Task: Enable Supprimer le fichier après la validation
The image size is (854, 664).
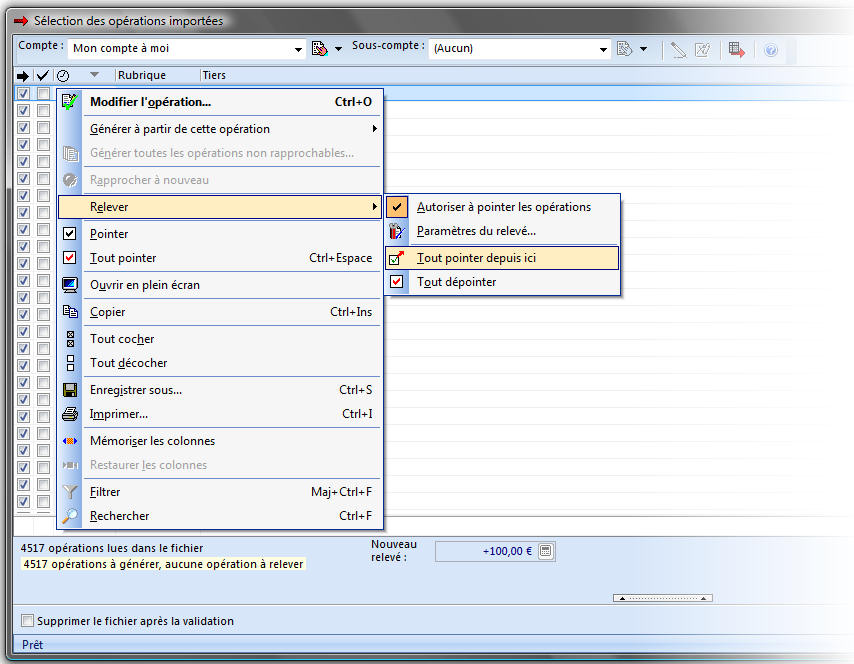Action: click(x=28, y=621)
